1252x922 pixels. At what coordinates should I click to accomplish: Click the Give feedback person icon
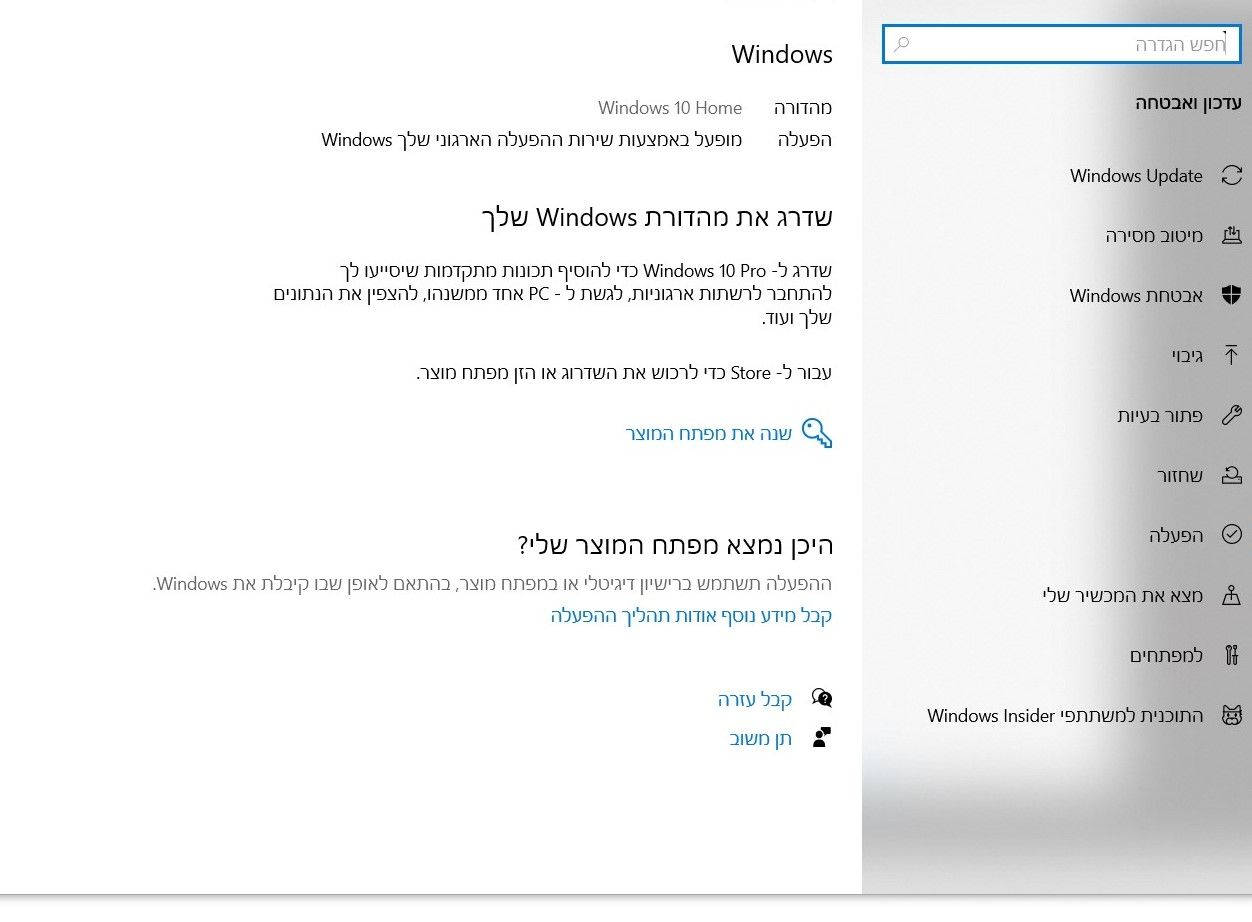pos(822,738)
